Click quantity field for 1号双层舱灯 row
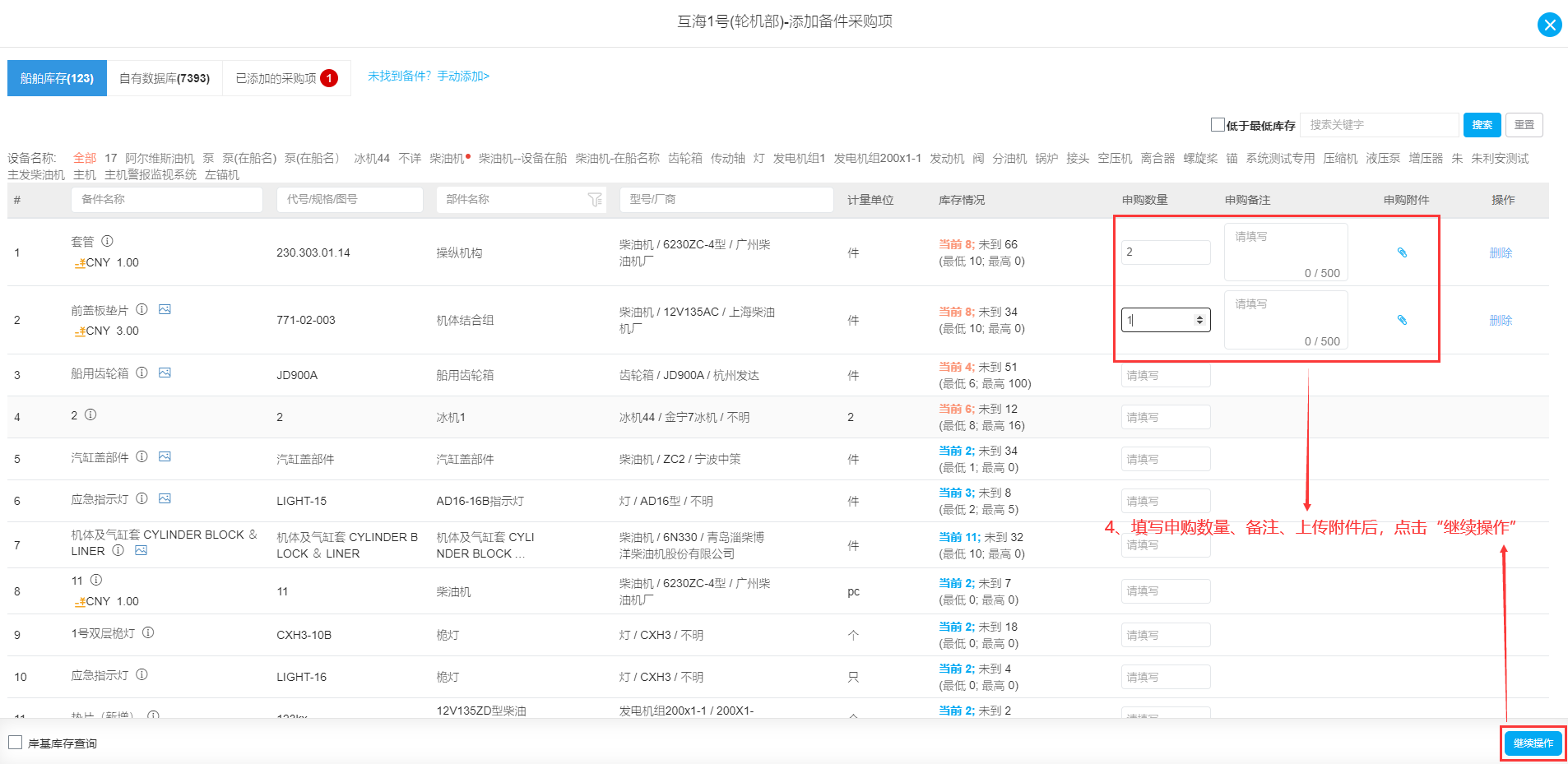1568x764 pixels. click(1166, 636)
